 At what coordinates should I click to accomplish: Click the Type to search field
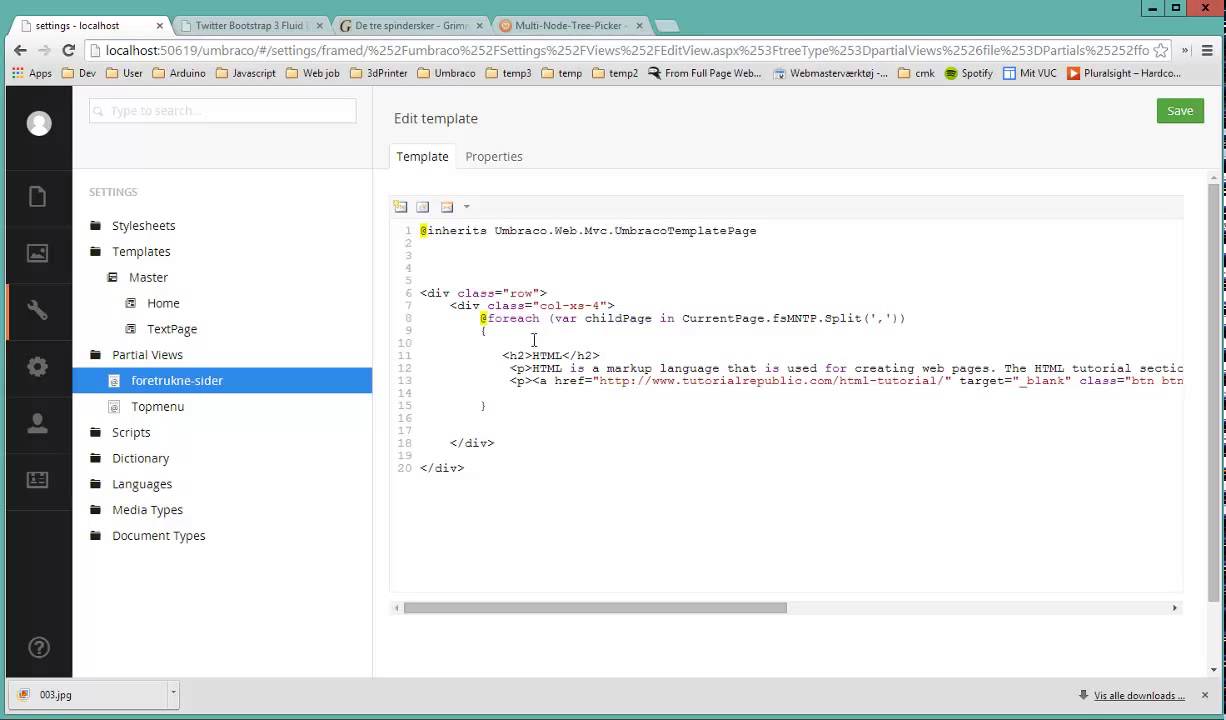point(222,111)
